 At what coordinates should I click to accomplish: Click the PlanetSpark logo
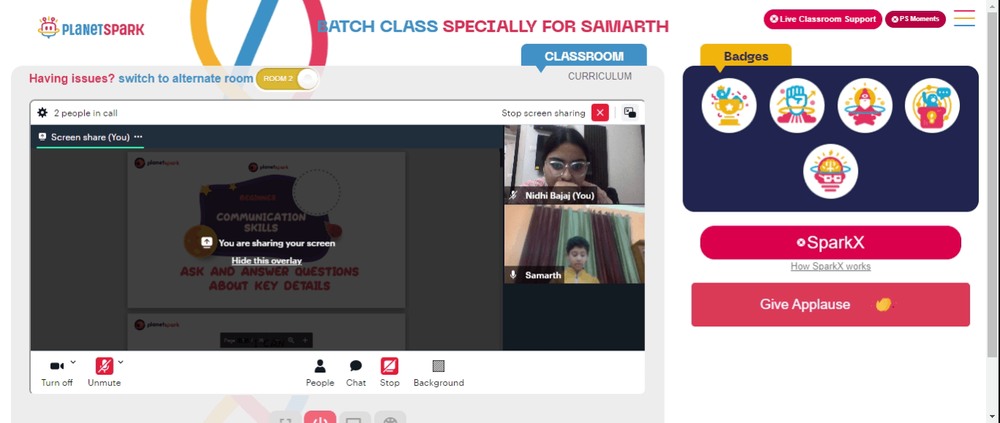(91, 28)
